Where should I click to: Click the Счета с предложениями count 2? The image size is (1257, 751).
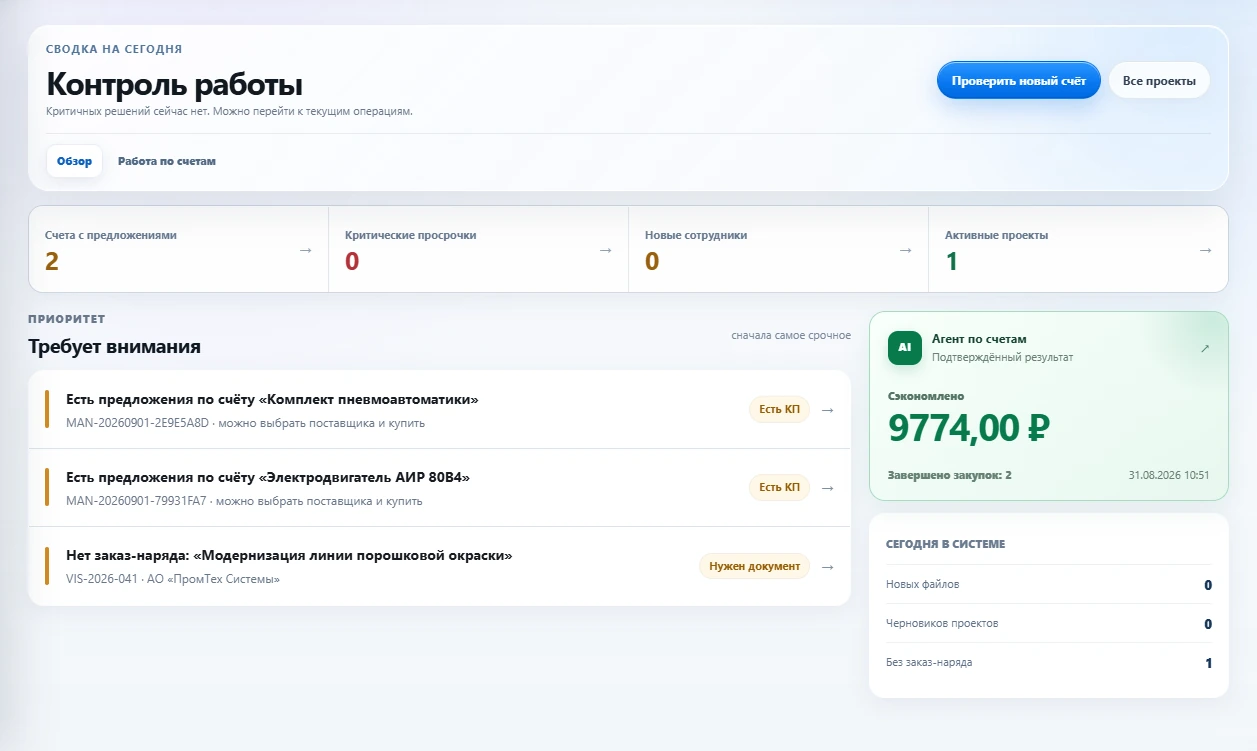click(x=52, y=262)
